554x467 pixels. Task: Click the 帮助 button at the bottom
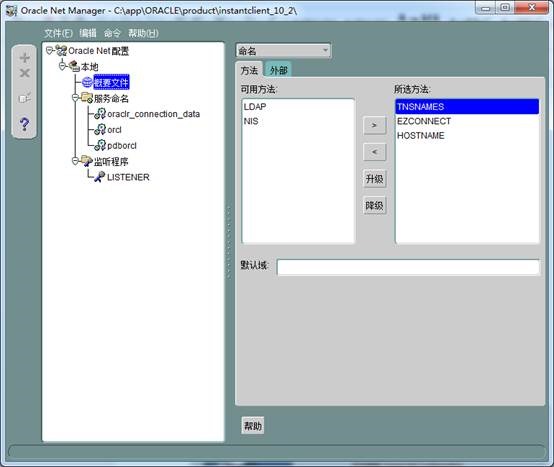253,426
